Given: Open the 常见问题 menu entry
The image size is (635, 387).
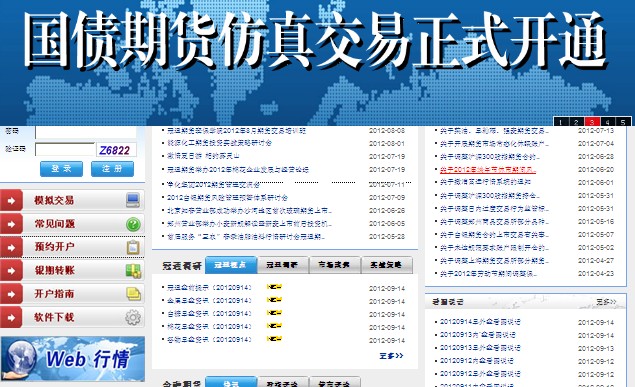Looking at the screenshot, I should pos(72,224).
